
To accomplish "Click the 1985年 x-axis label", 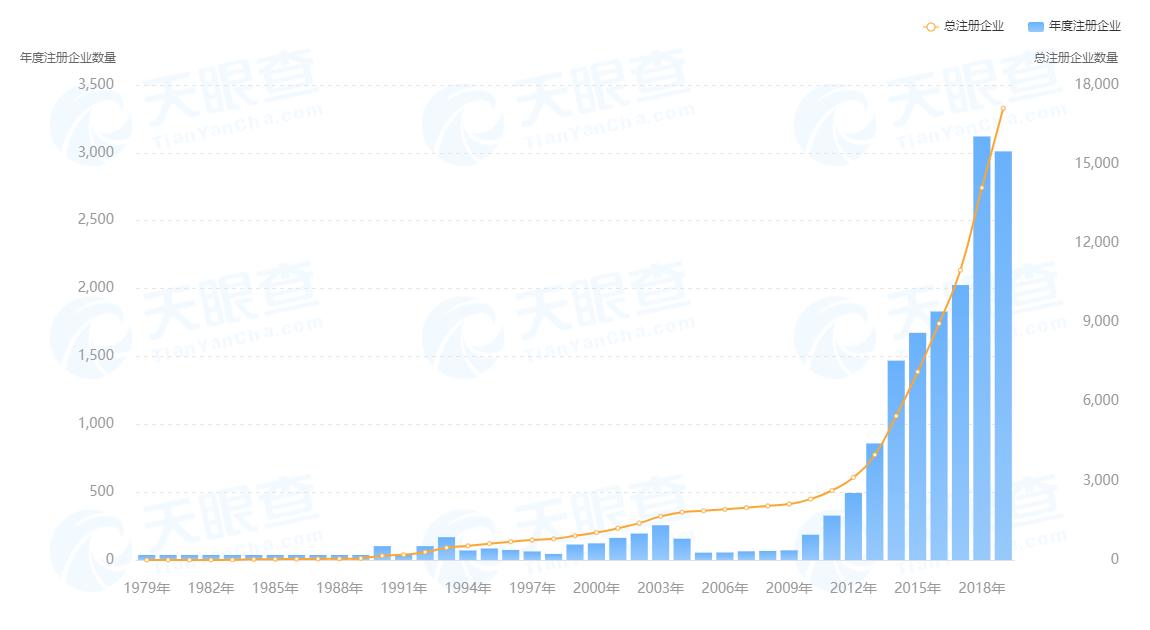I will click(275, 588).
